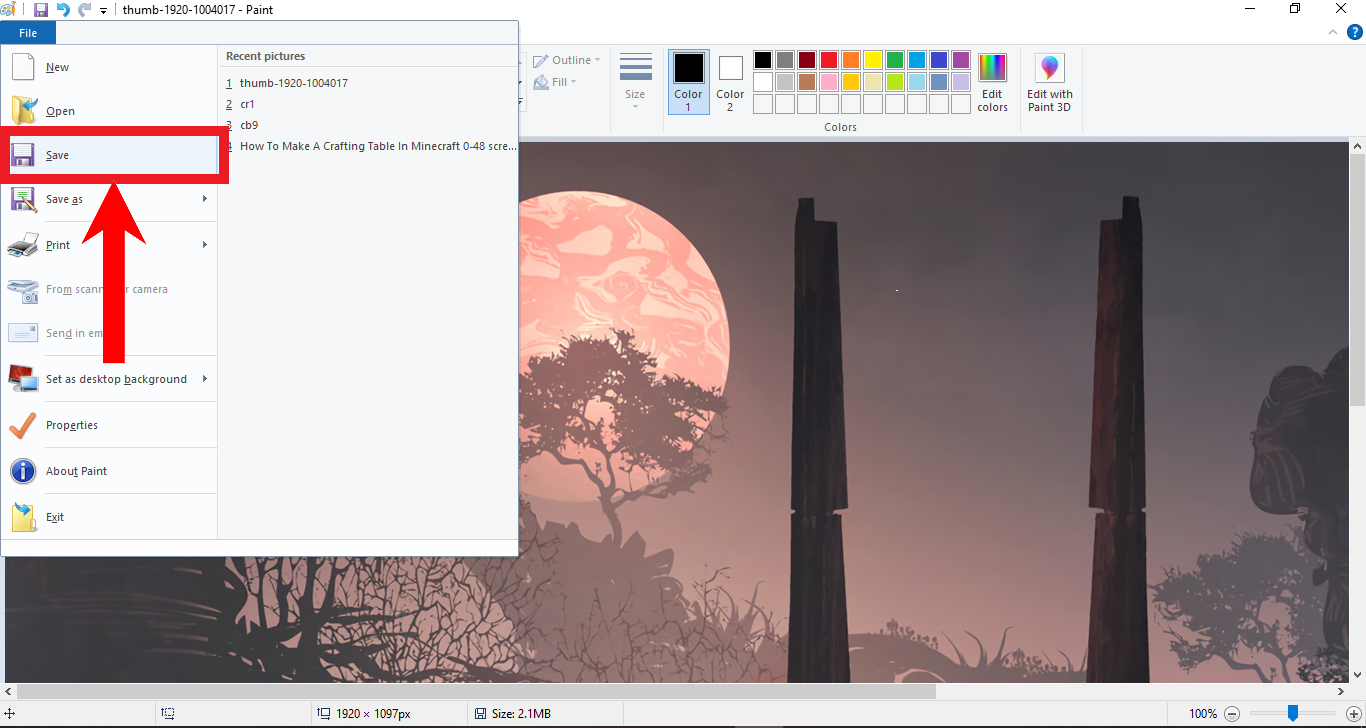This screenshot has height=728, width=1366.
Task: Click the horizontal scrollbar right arrow
Action: 1341,691
